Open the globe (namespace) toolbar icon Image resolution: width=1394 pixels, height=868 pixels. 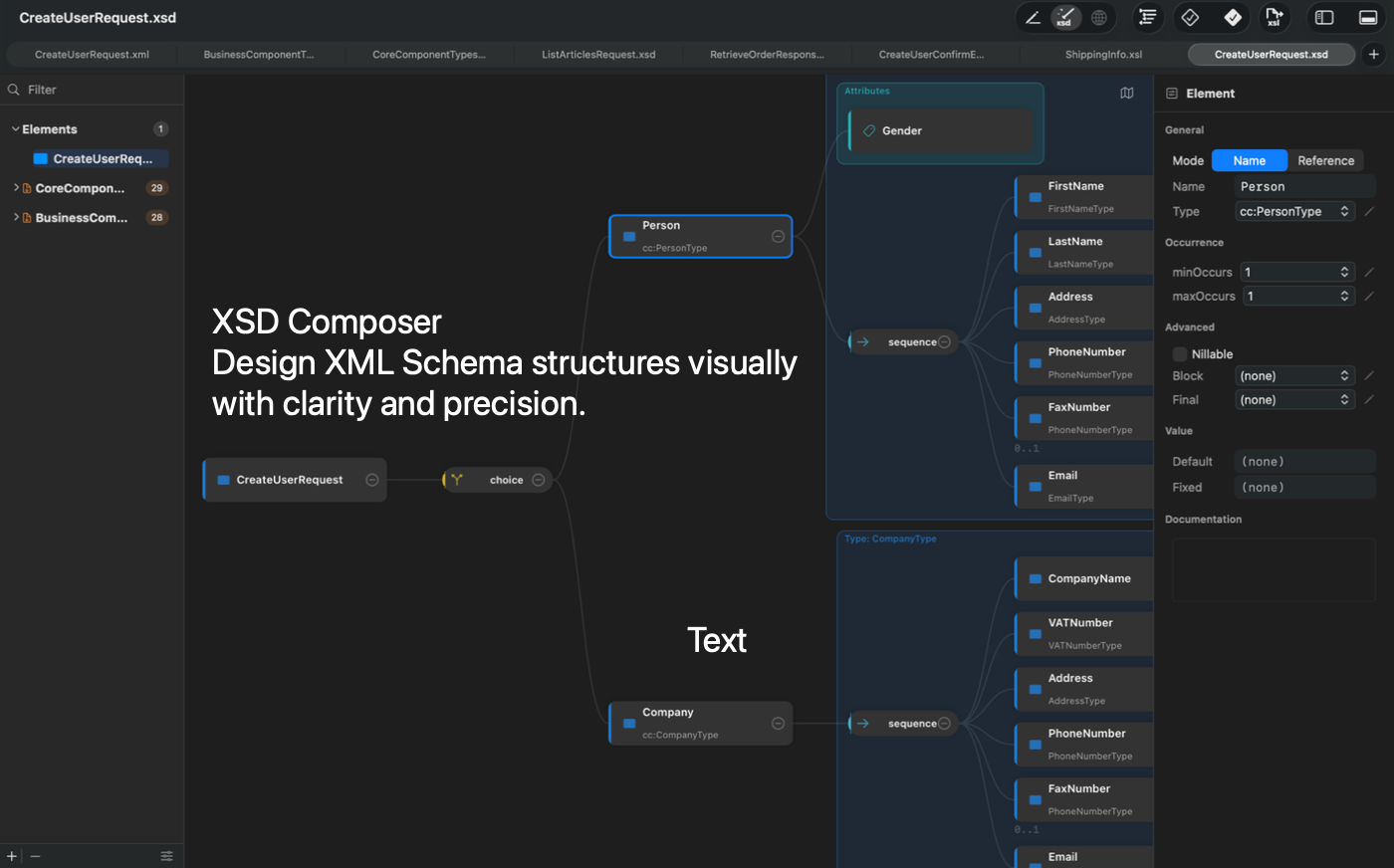[1098, 17]
